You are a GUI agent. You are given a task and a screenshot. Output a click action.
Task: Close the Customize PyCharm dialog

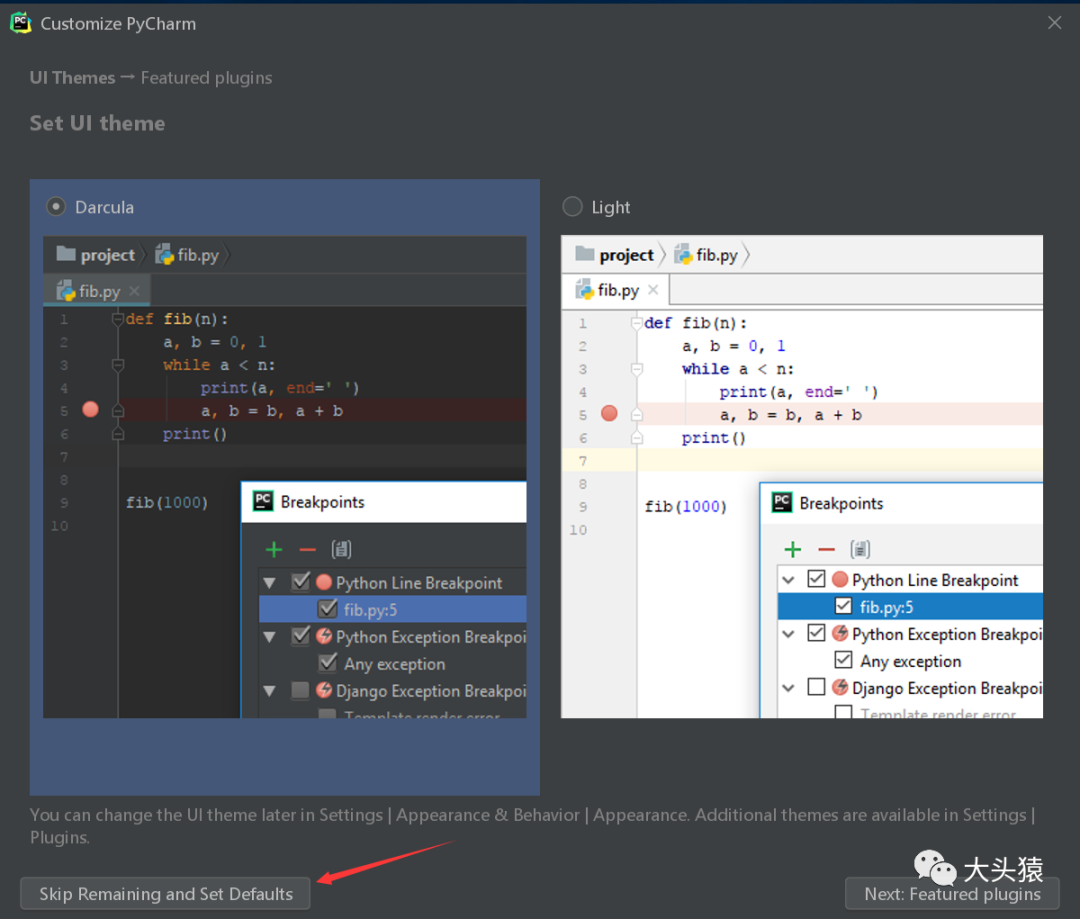coord(1054,23)
